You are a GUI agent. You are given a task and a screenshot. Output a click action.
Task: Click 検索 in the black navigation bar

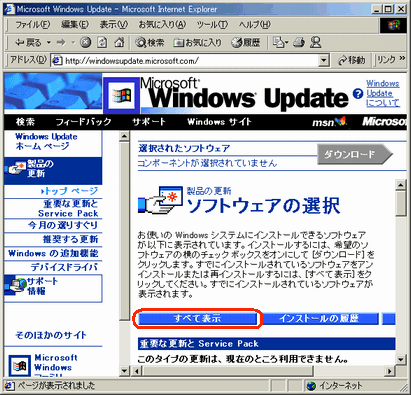[25, 122]
